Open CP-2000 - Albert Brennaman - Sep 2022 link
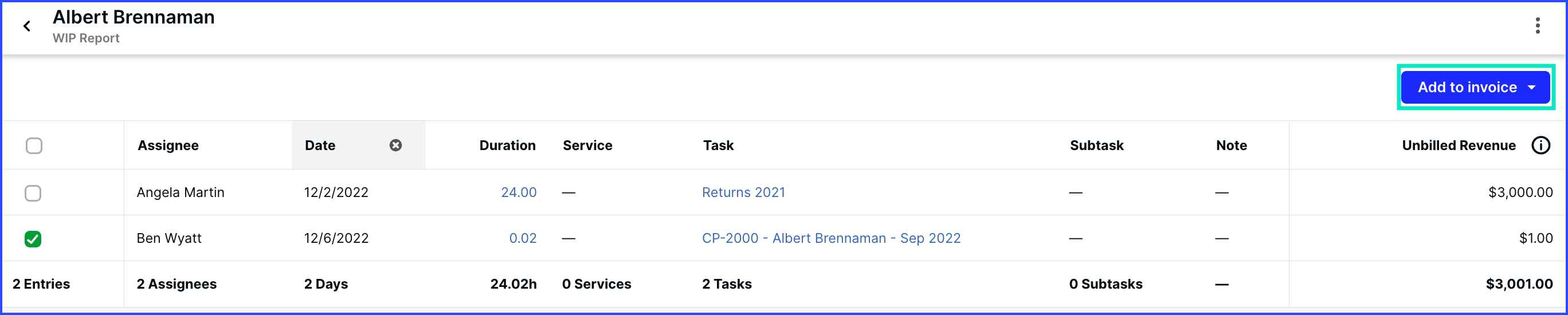This screenshot has height=315, width=1568. tap(831, 238)
